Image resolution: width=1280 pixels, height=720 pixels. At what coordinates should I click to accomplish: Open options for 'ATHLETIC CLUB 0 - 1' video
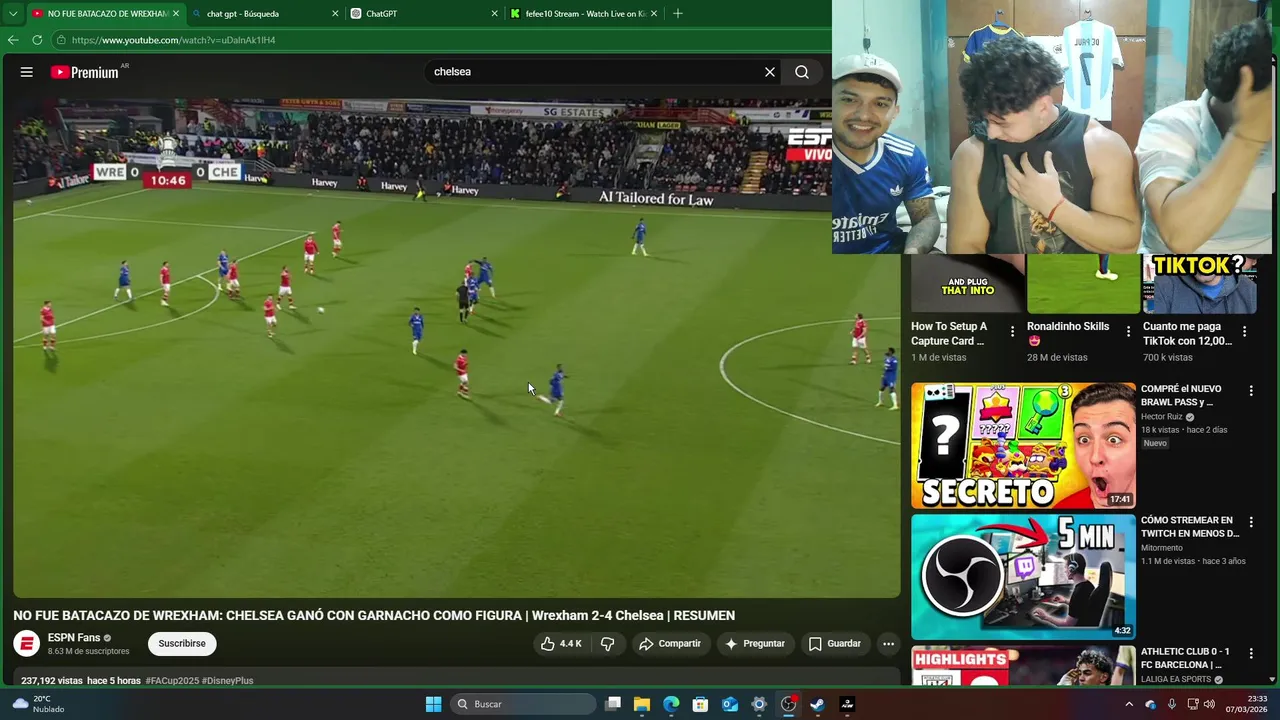point(1251,654)
